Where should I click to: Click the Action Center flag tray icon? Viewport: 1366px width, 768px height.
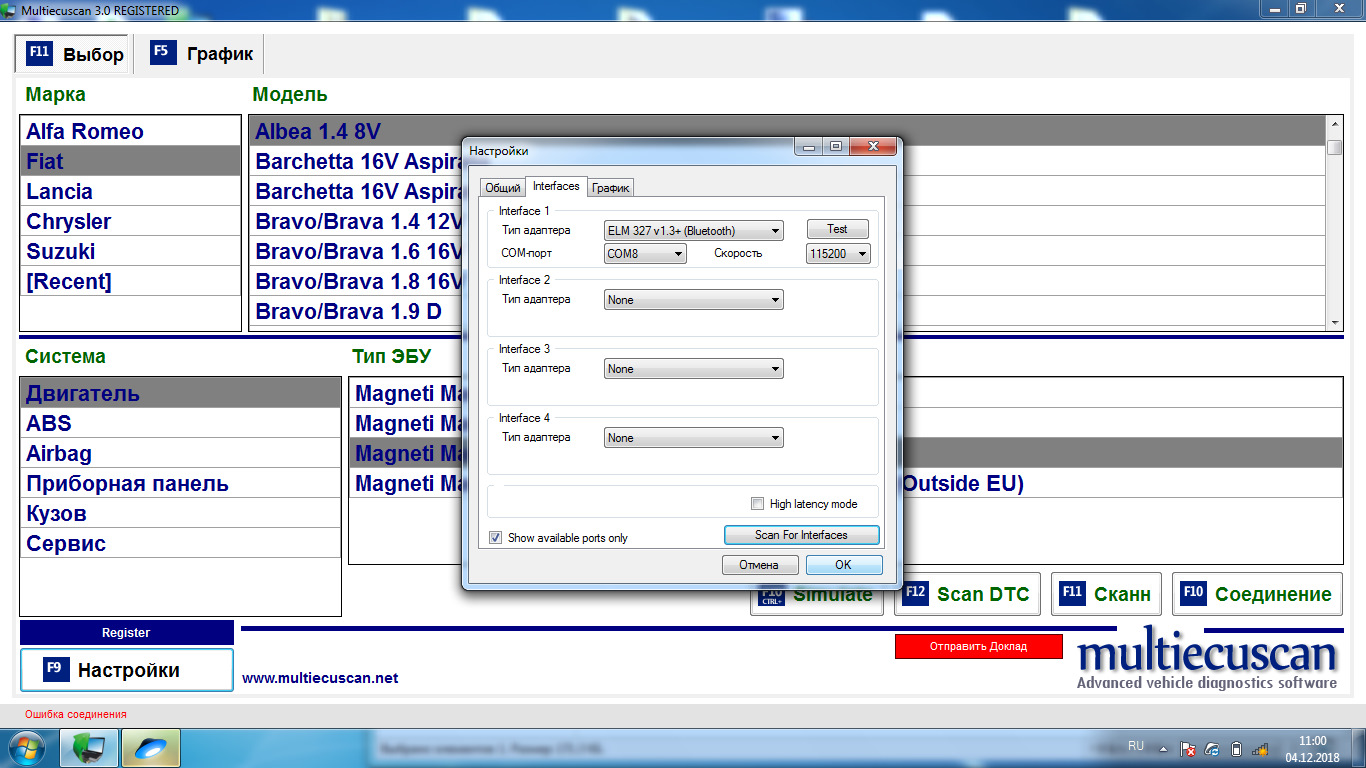1188,747
